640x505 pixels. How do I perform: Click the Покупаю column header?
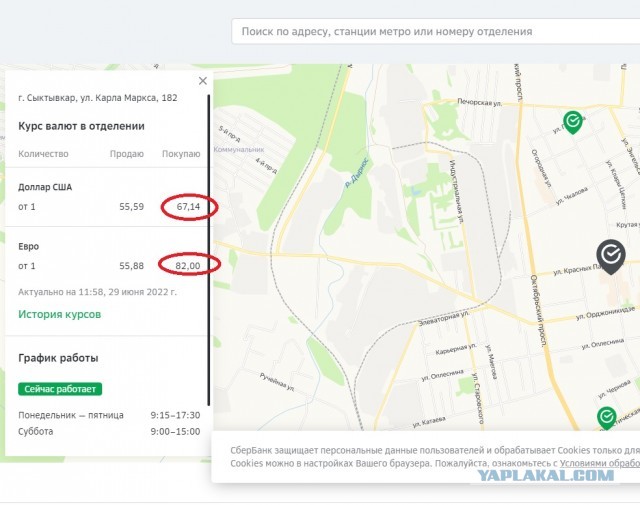tap(181, 154)
